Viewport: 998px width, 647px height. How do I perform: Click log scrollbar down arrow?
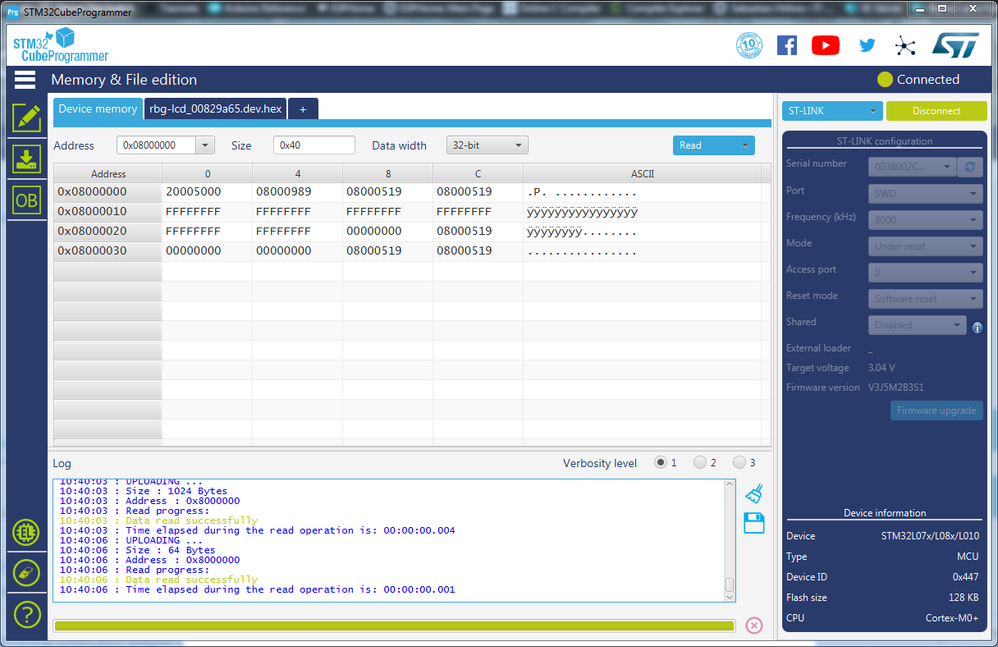tap(729, 597)
